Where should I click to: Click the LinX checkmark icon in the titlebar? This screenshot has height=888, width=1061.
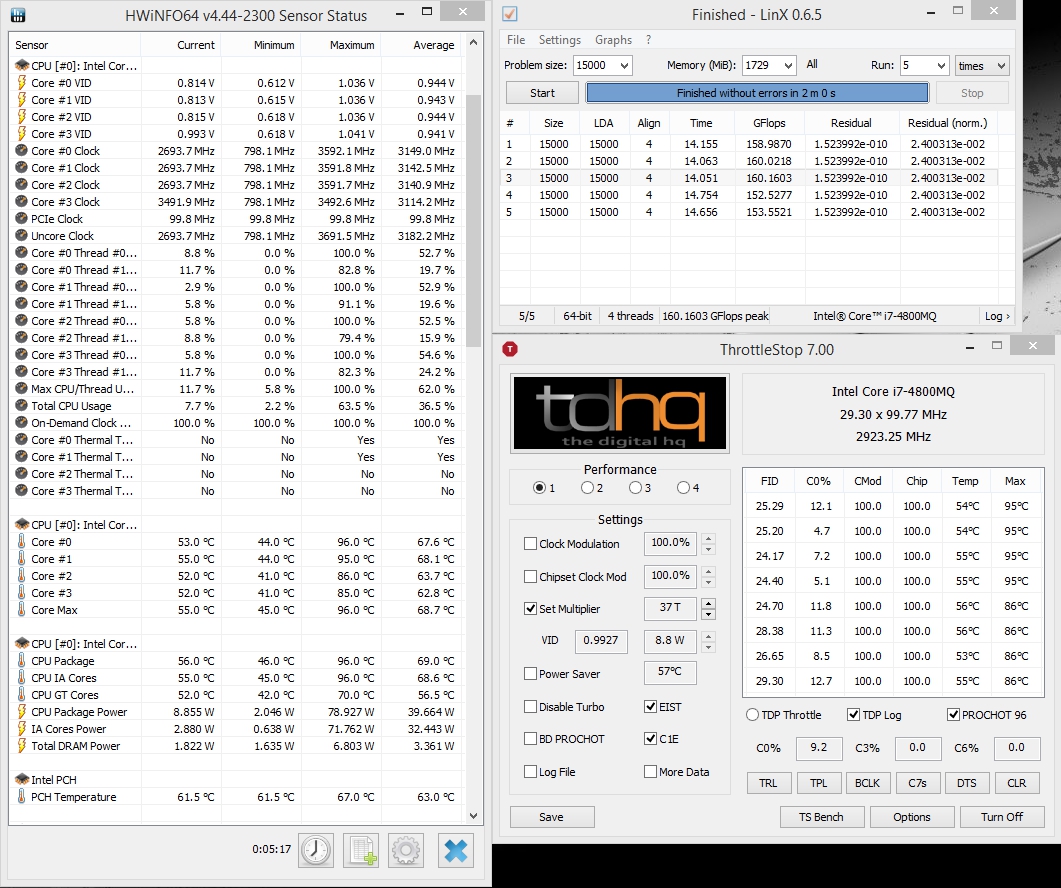tap(510, 14)
